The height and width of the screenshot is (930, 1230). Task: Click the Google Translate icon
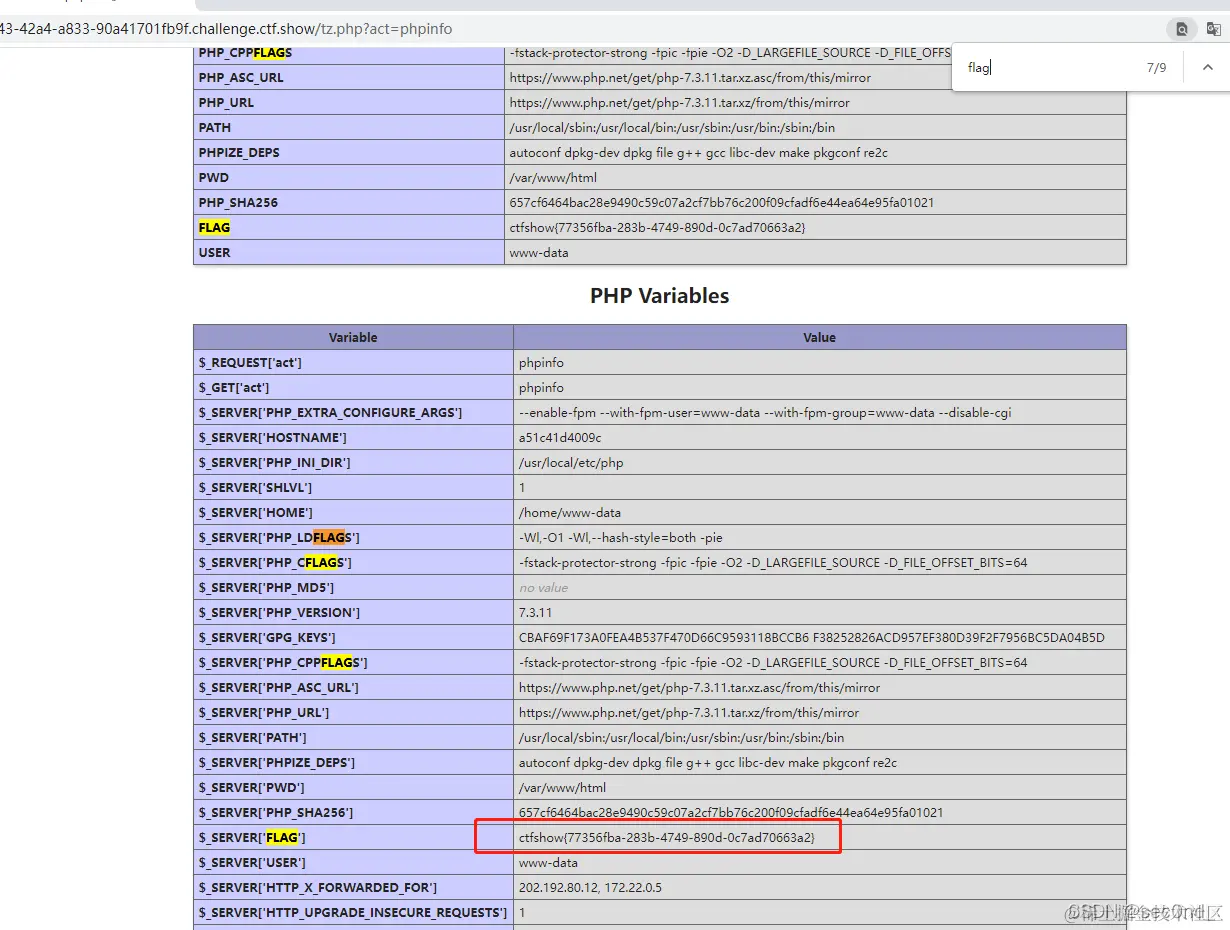(1214, 29)
